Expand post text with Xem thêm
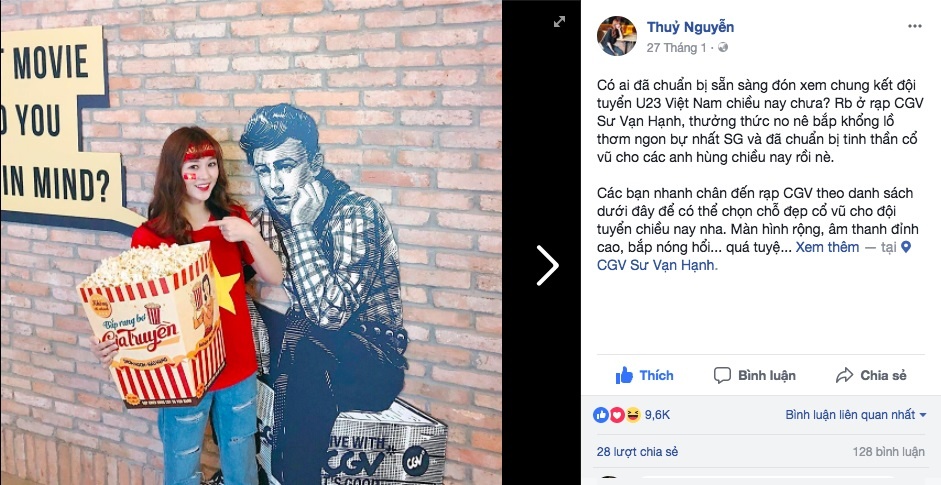 (827, 247)
